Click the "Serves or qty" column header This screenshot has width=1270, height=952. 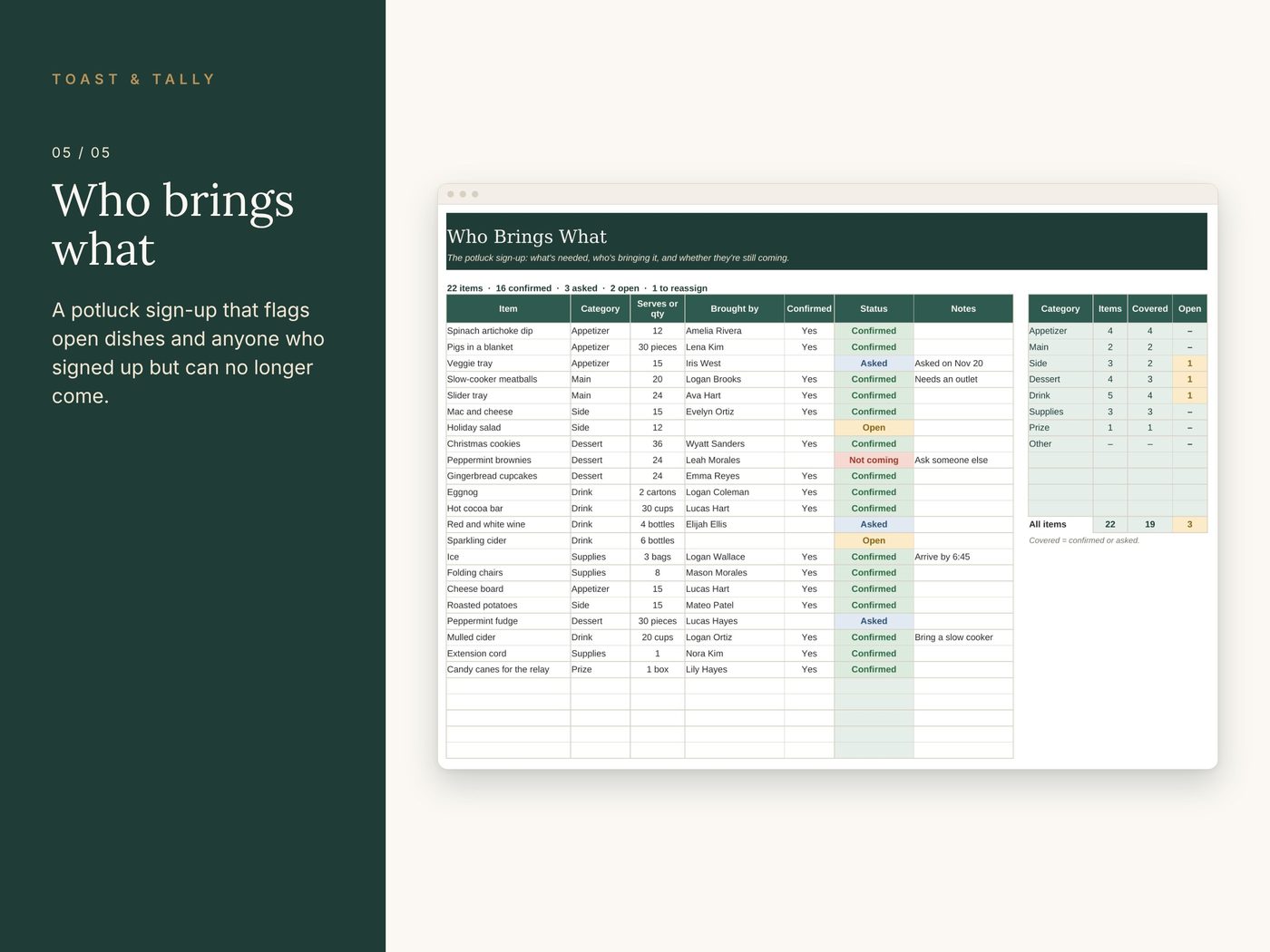(658, 308)
